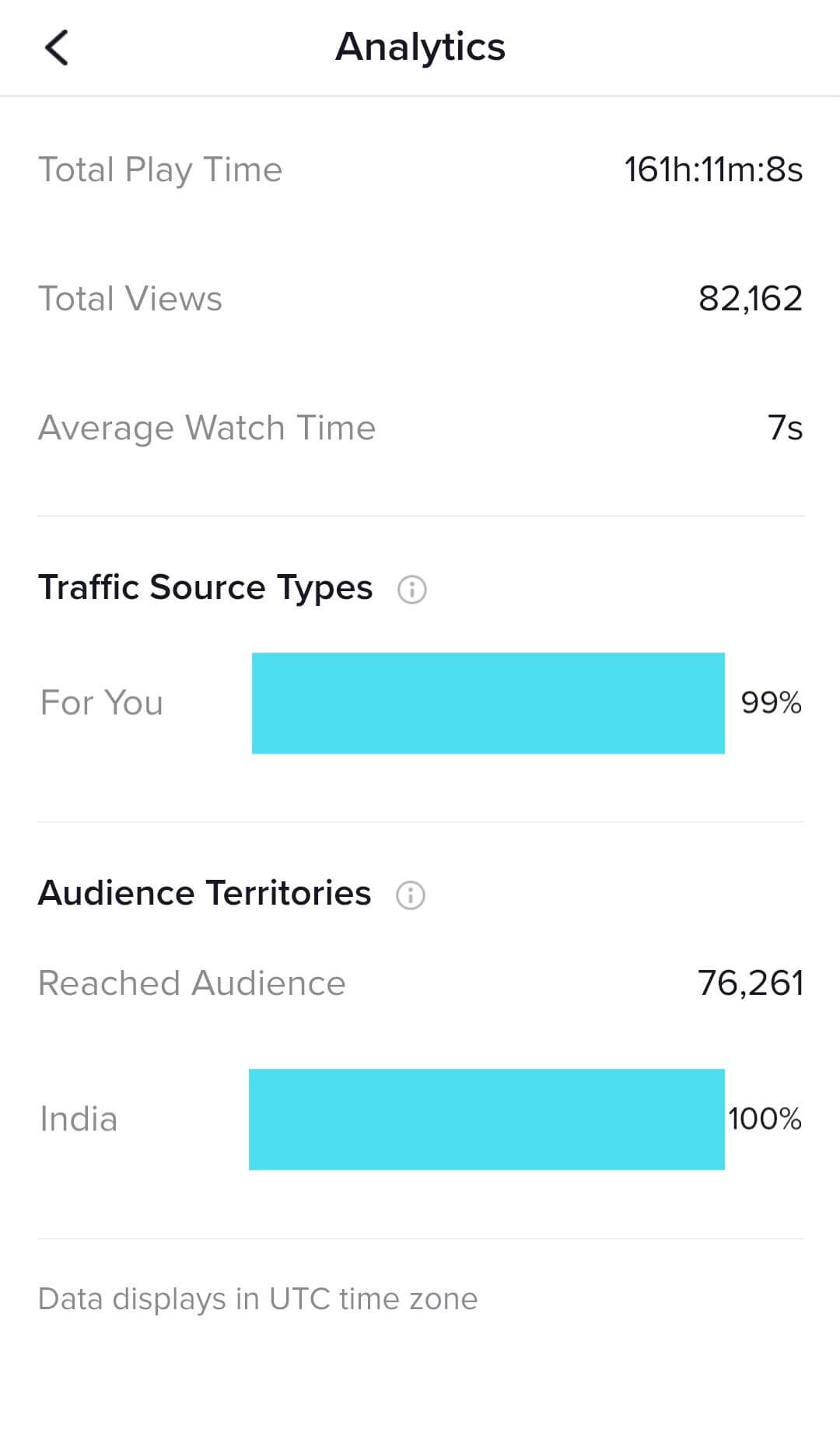Tap the Analytics page title

click(420, 47)
